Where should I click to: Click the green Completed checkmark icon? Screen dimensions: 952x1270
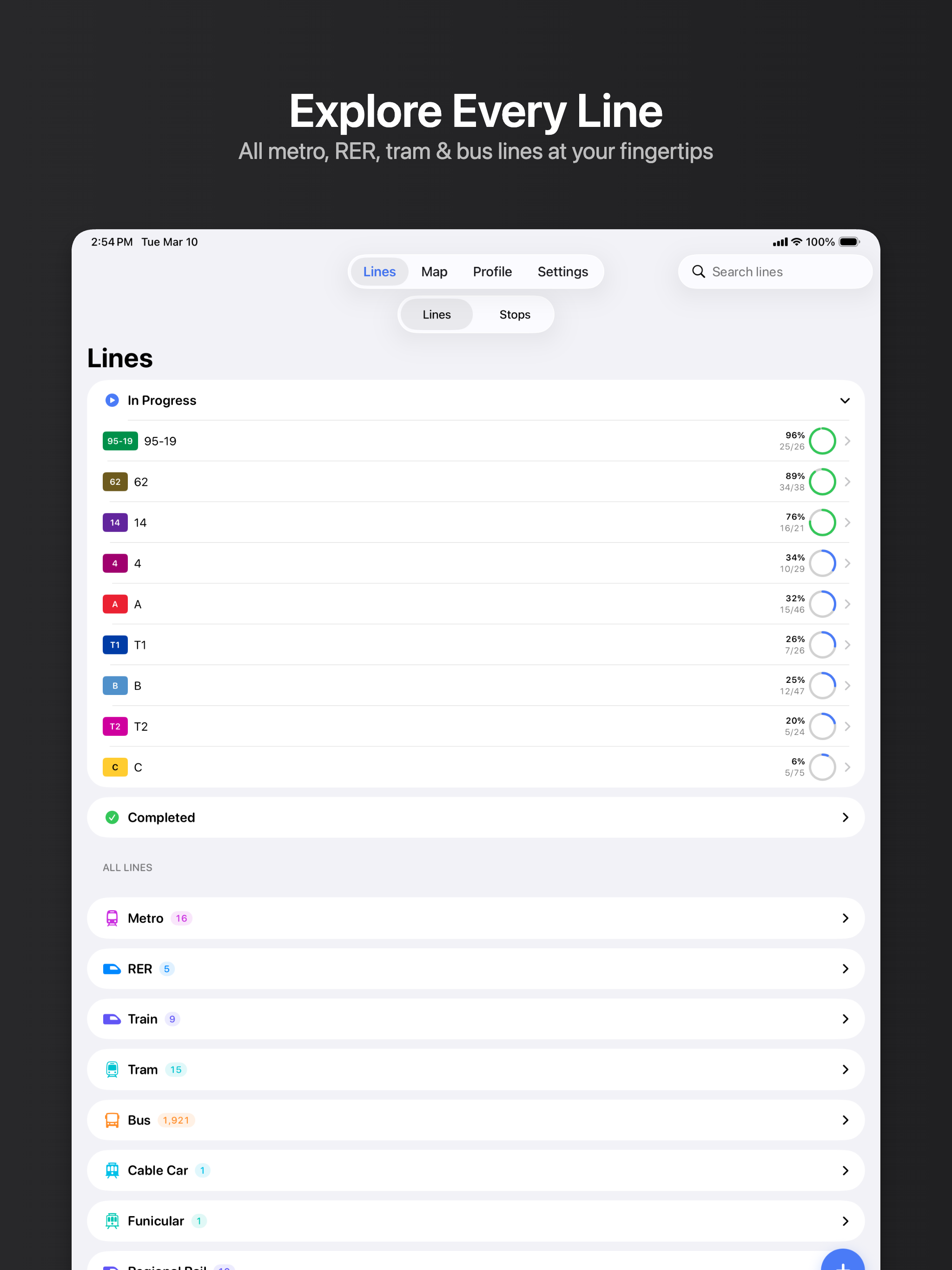point(112,817)
